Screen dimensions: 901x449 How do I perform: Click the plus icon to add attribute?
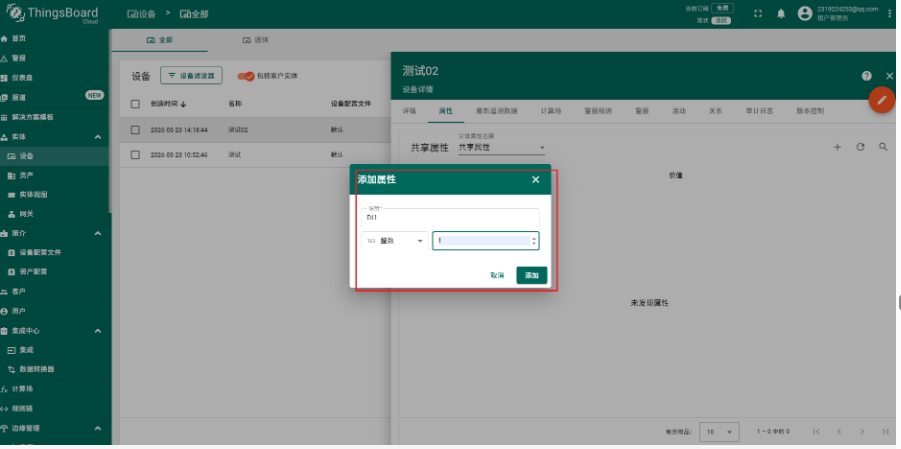click(837, 147)
